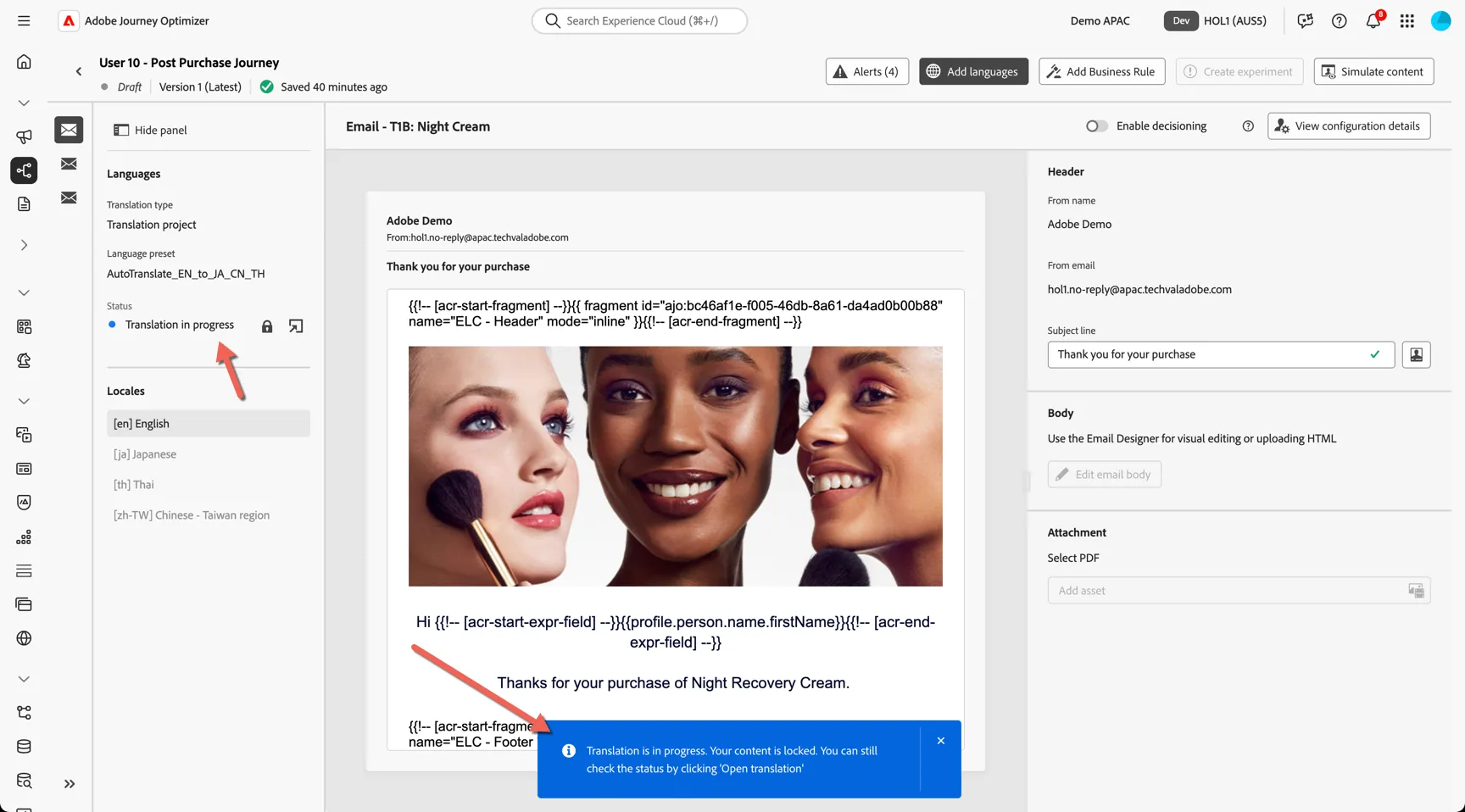The image size is (1465, 812).
Task: Click Add languages button
Action: click(973, 71)
